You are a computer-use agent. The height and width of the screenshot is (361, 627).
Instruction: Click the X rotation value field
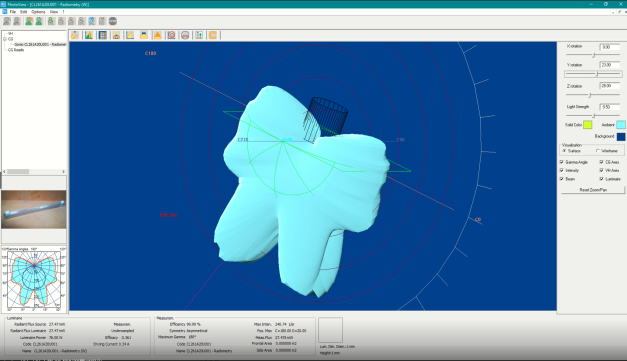point(609,47)
